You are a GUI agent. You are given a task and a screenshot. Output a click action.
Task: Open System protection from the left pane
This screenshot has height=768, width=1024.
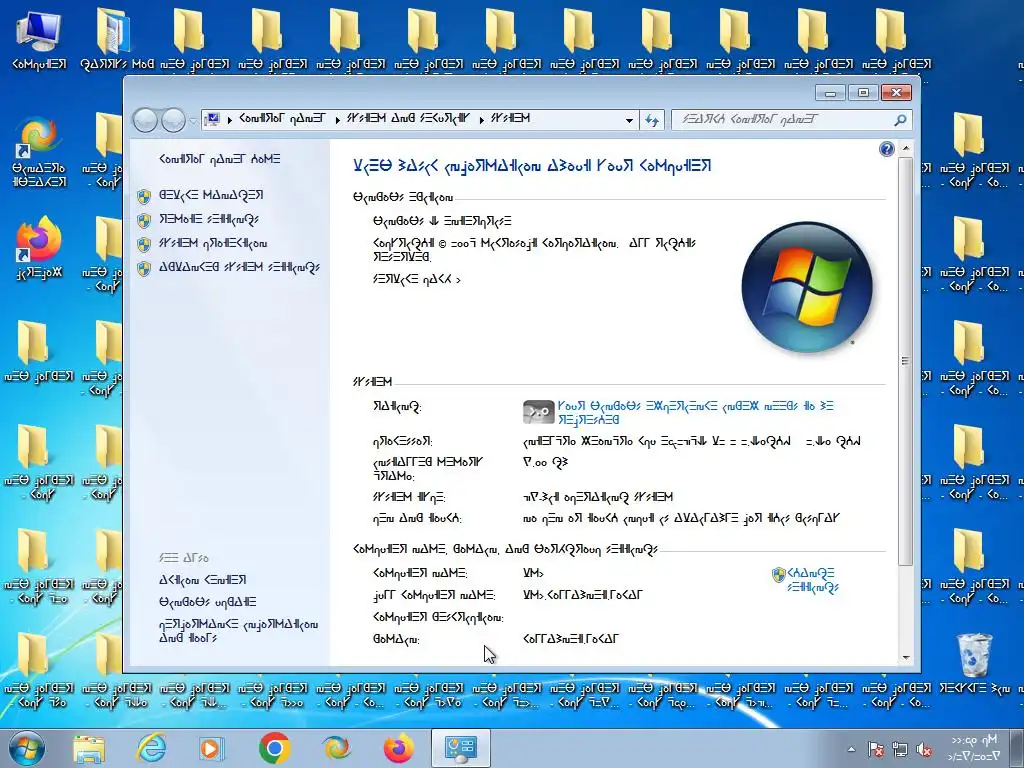[x=213, y=244]
